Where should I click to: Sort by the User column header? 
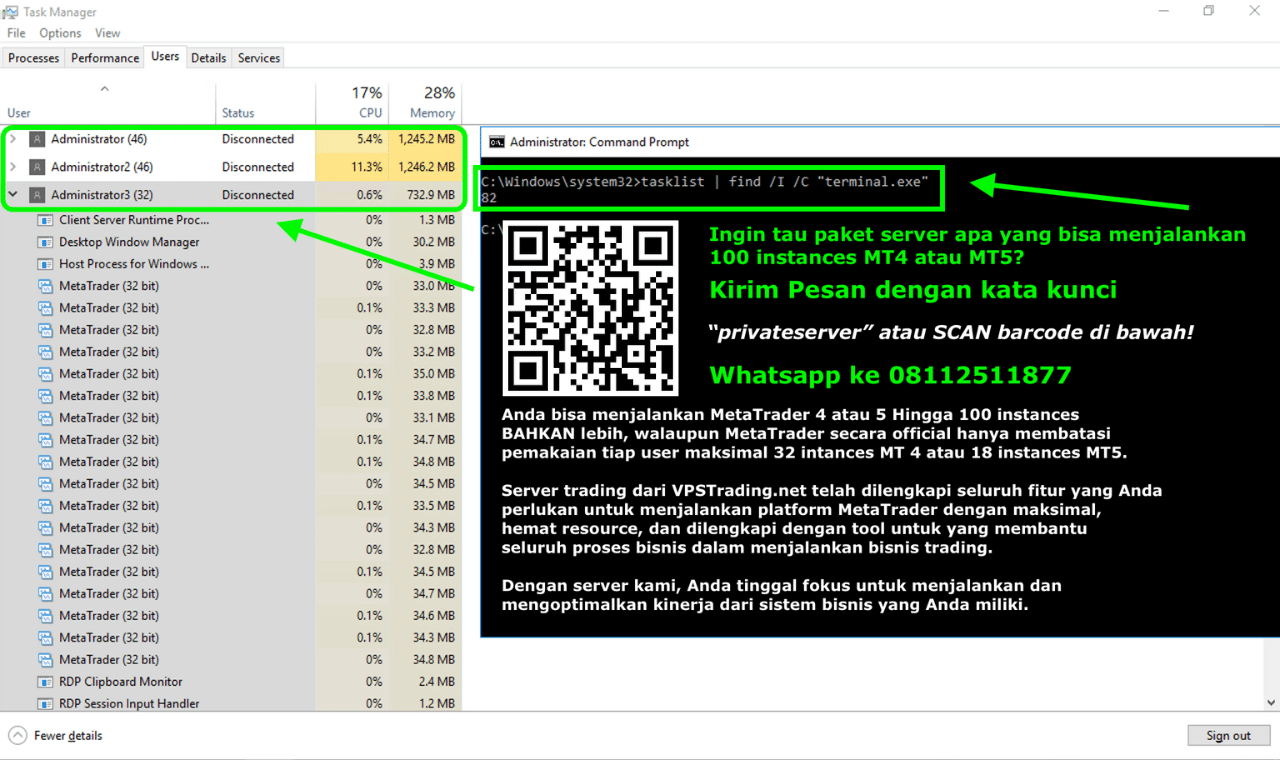tap(107, 103)
